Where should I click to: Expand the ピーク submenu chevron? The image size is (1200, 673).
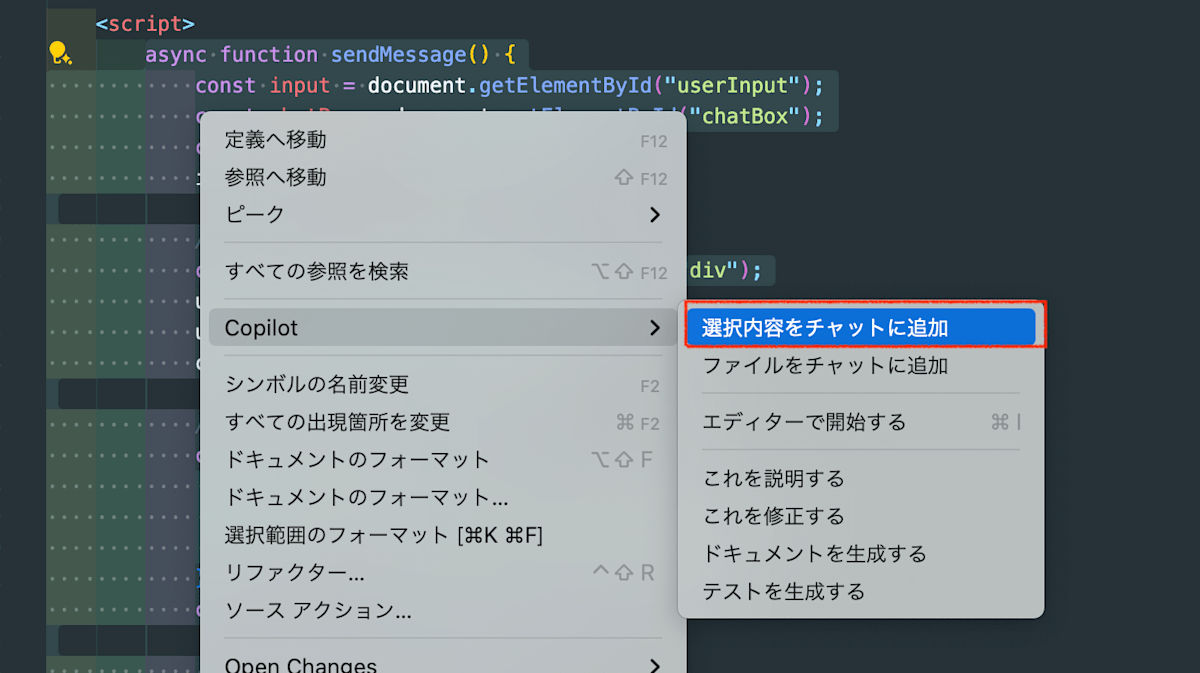pos(655,215)
